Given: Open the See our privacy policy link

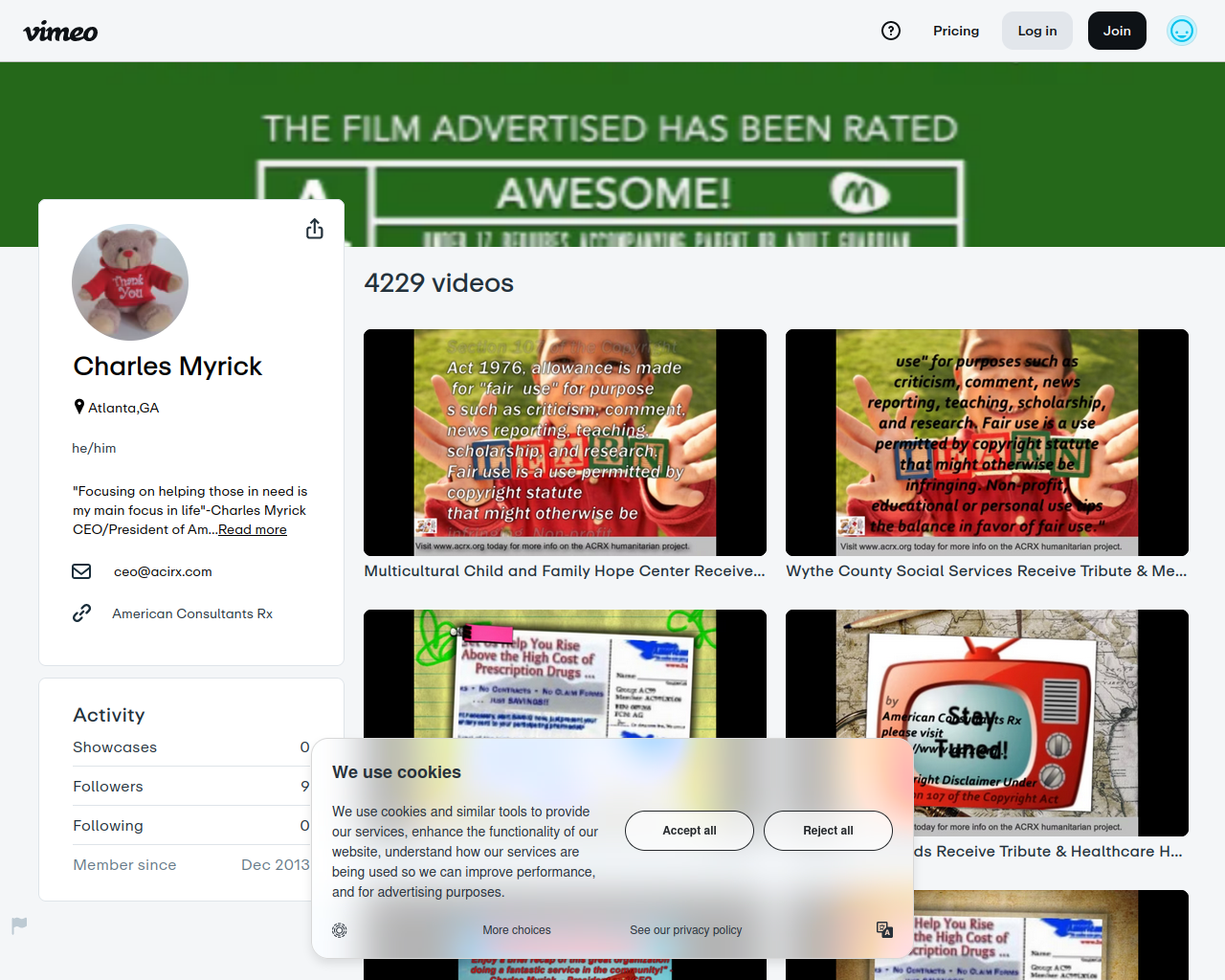Looking at the screenshot, I should coord(686,930).
